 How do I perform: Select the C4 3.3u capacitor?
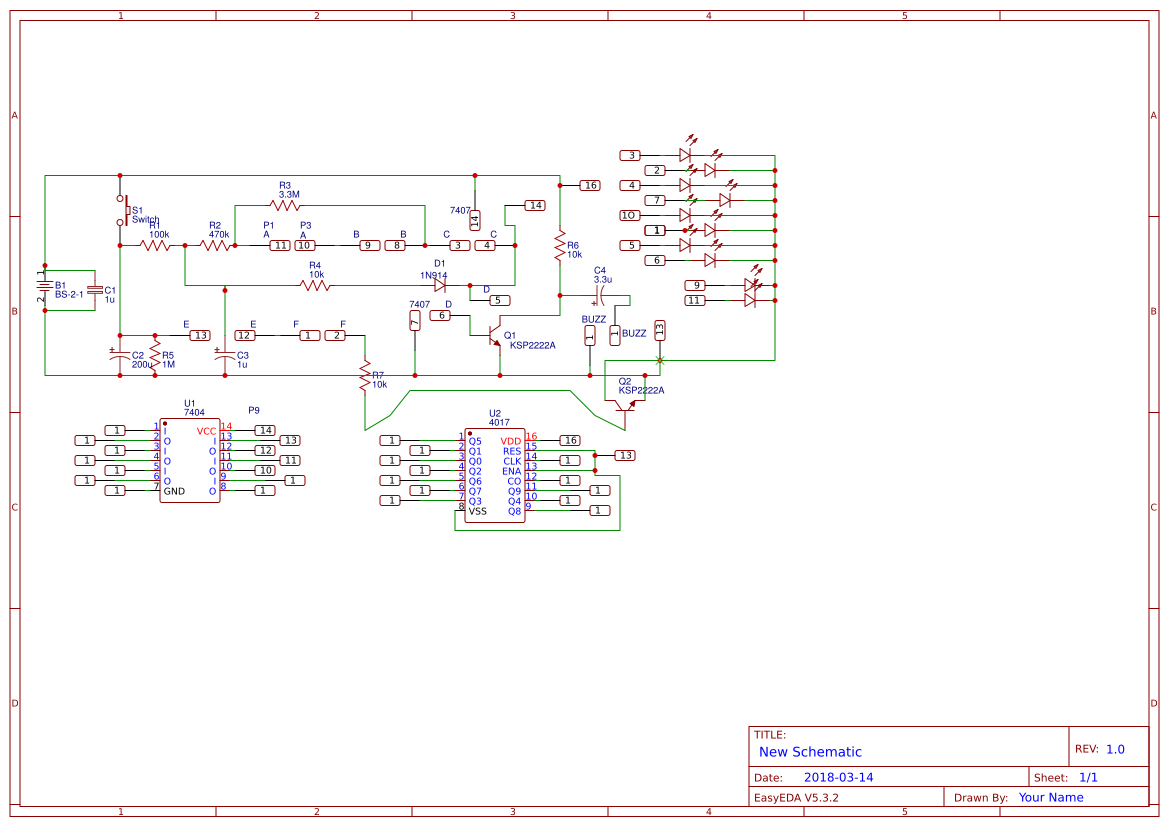[x=600, y=296]
